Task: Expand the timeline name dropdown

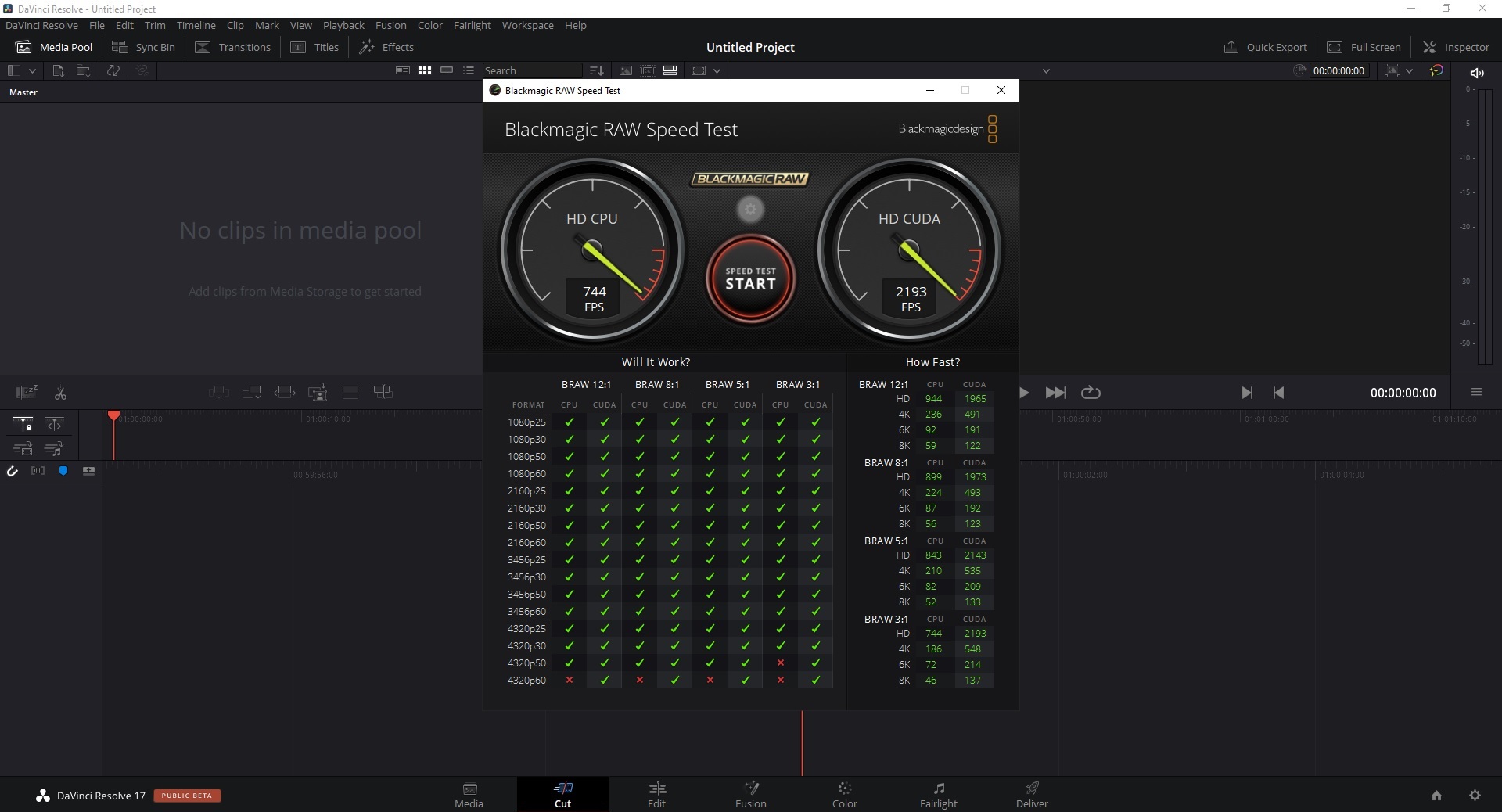Action: [x=1046, y=70]
